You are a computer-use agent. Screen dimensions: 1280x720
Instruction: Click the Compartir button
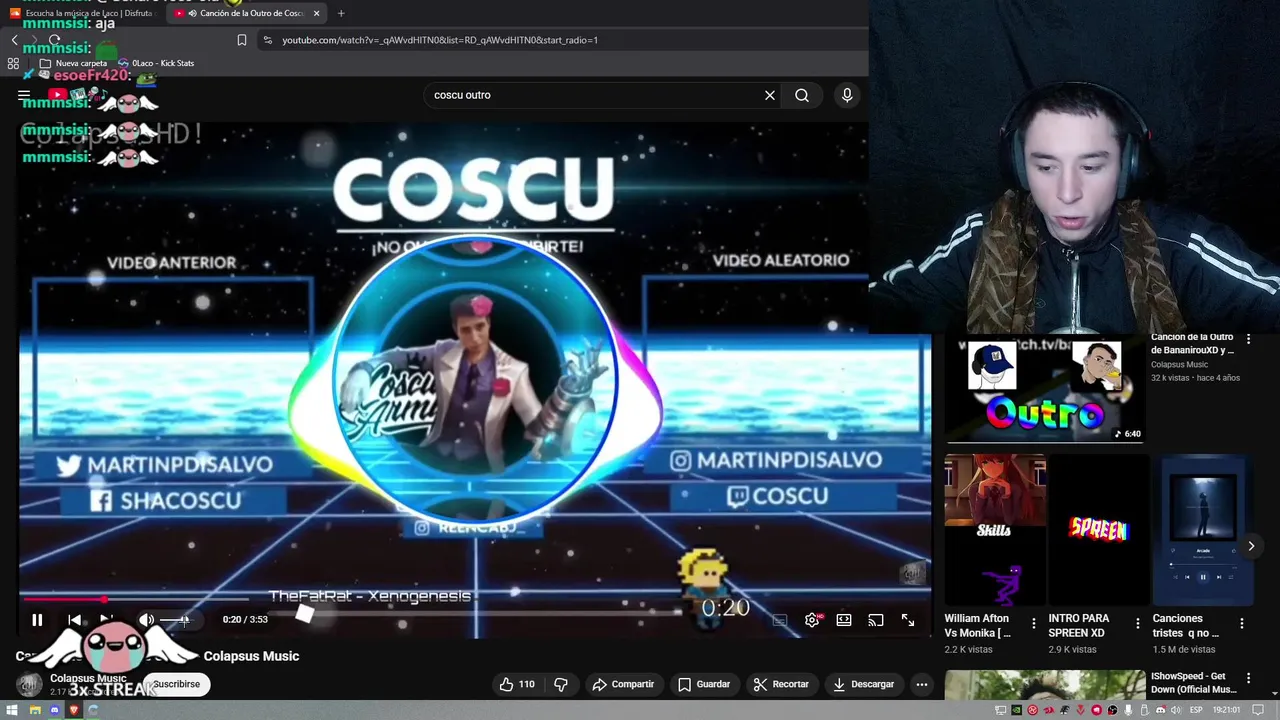coord(623,684)
